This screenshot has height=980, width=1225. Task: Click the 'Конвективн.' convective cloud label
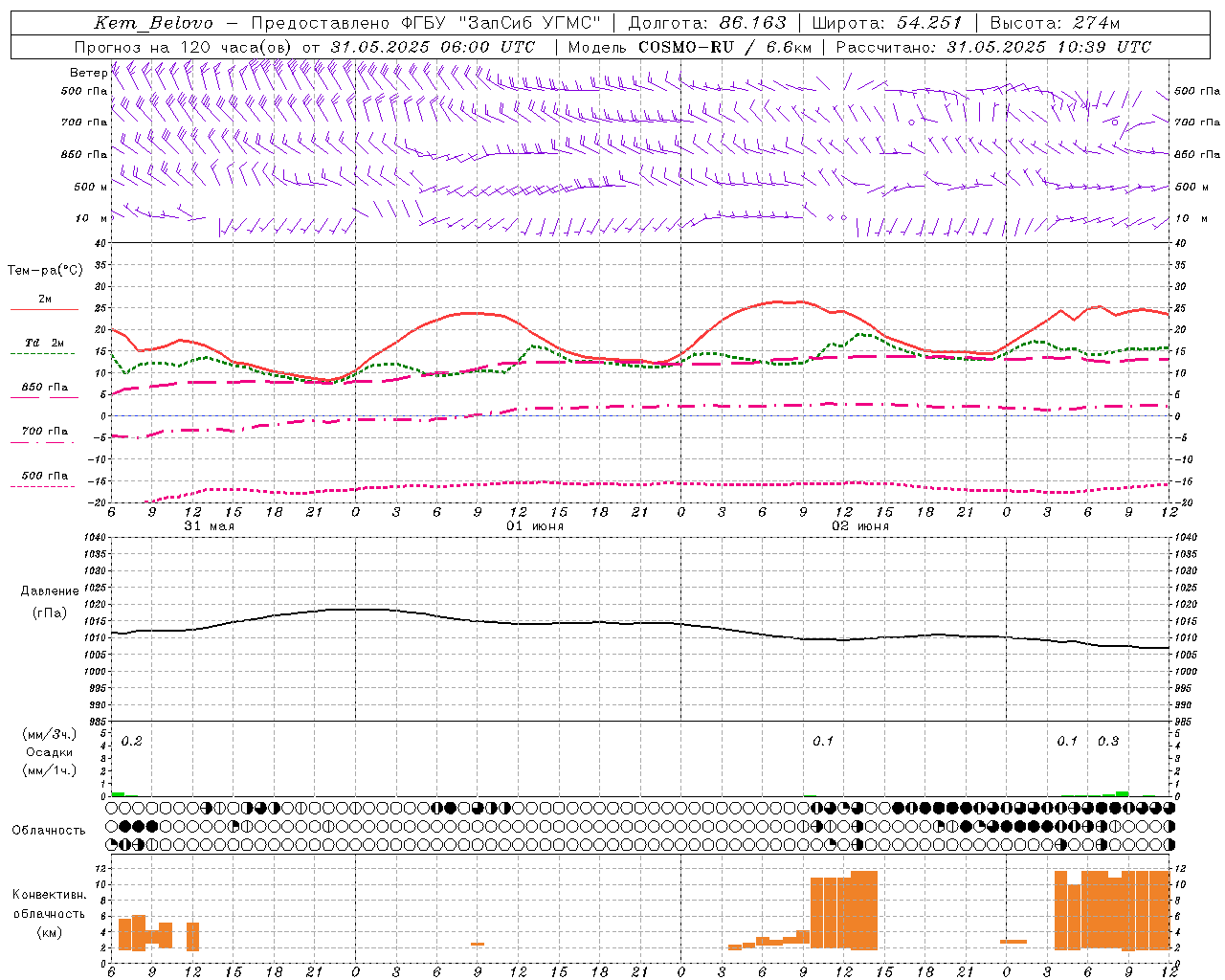(x=49, y=895)
